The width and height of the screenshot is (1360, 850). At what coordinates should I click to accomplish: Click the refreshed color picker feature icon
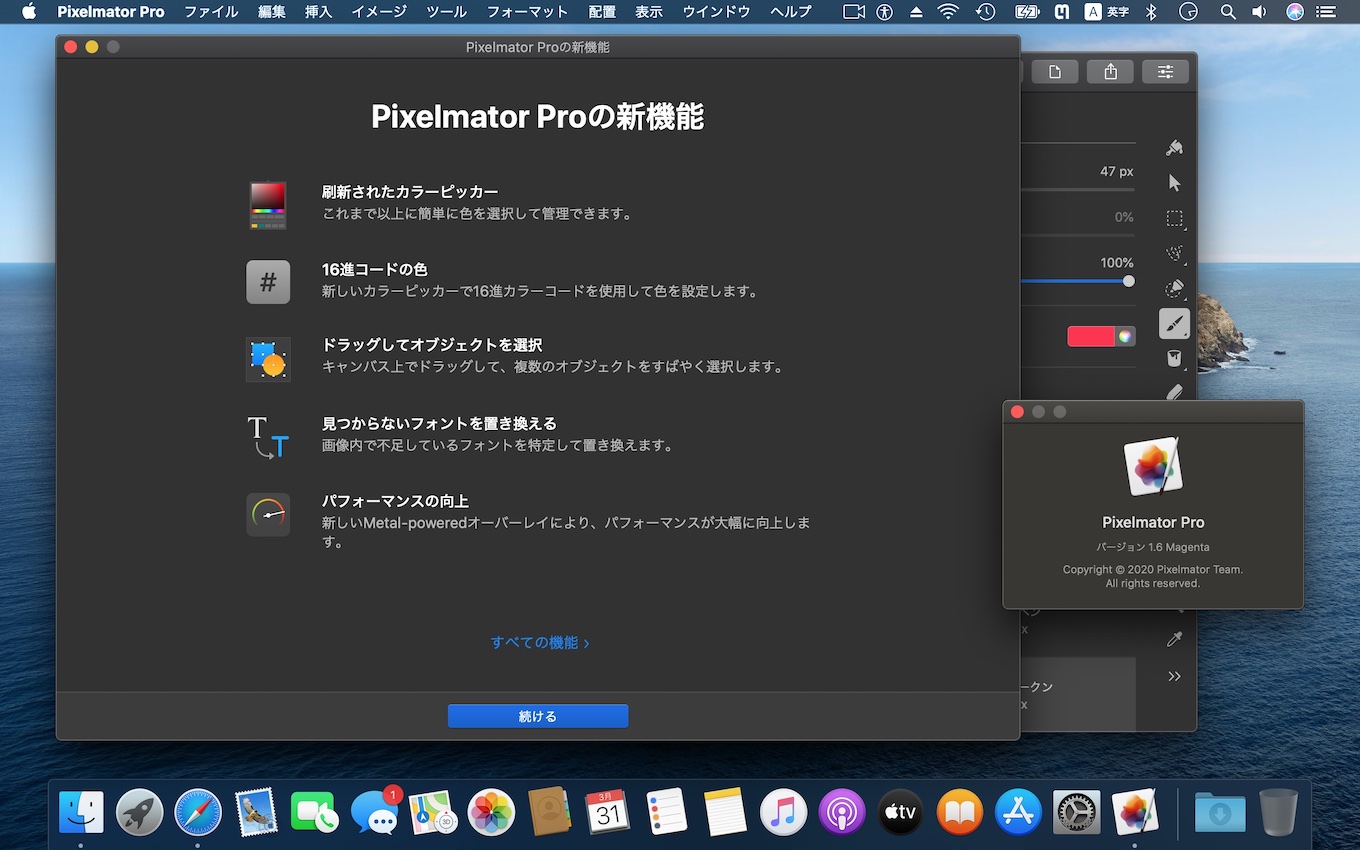(x=268, y=205)
